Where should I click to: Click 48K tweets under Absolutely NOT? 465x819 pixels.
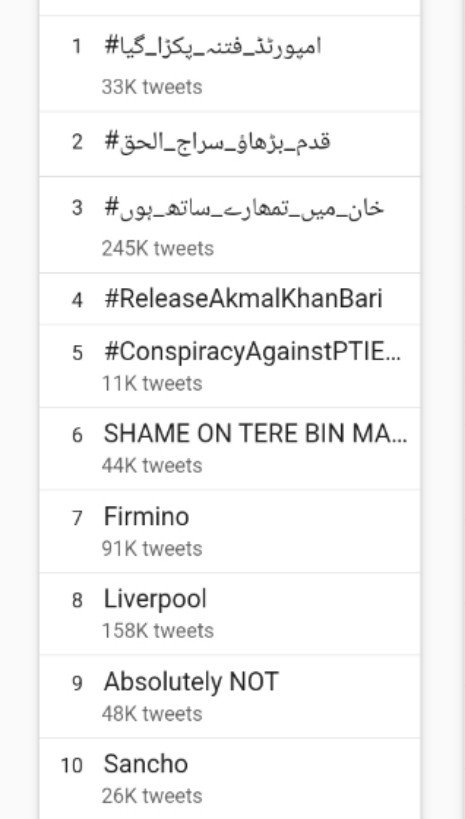(x=152, y=713)
